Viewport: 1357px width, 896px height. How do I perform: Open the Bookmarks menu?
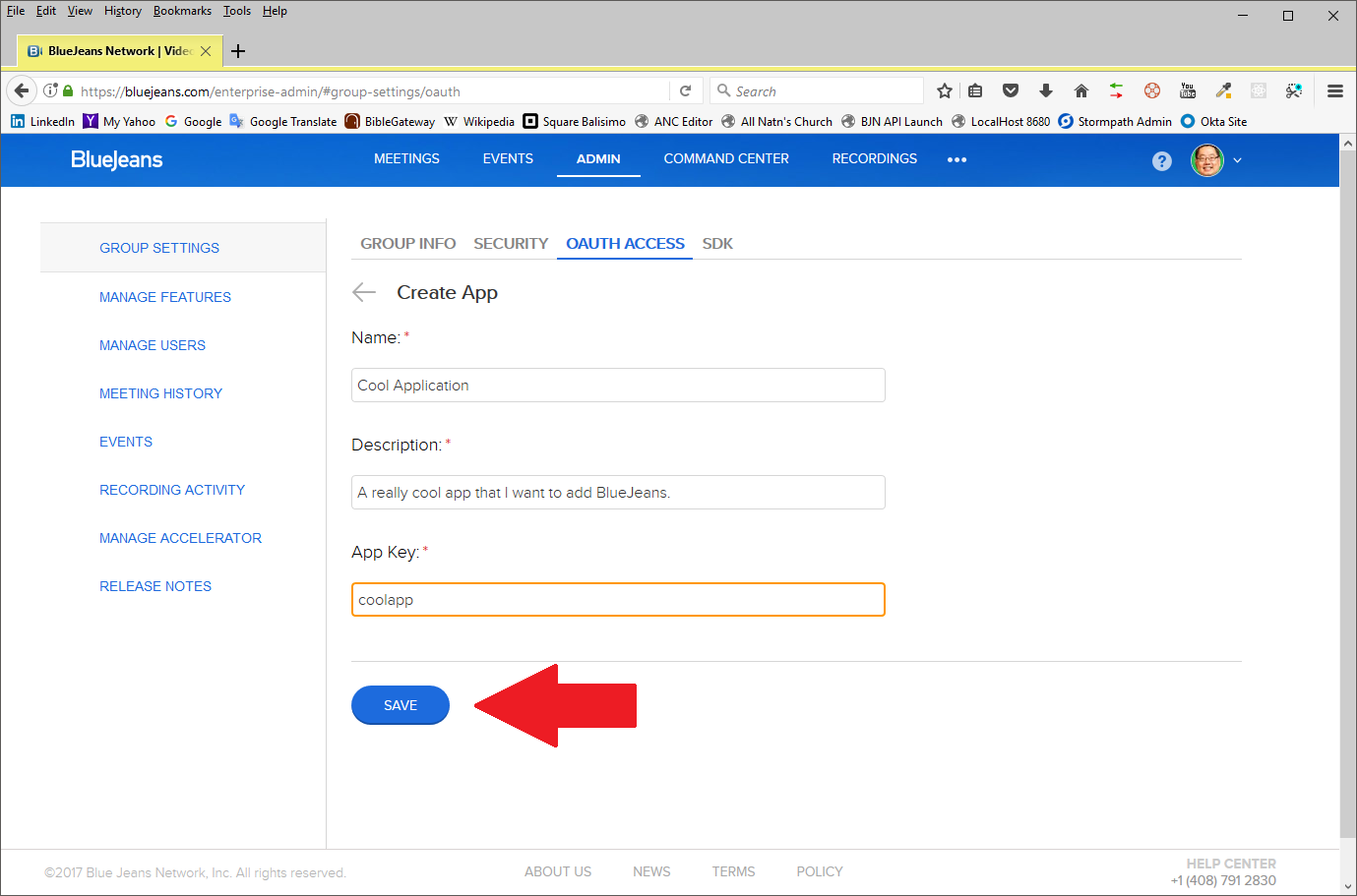(182, 11)
